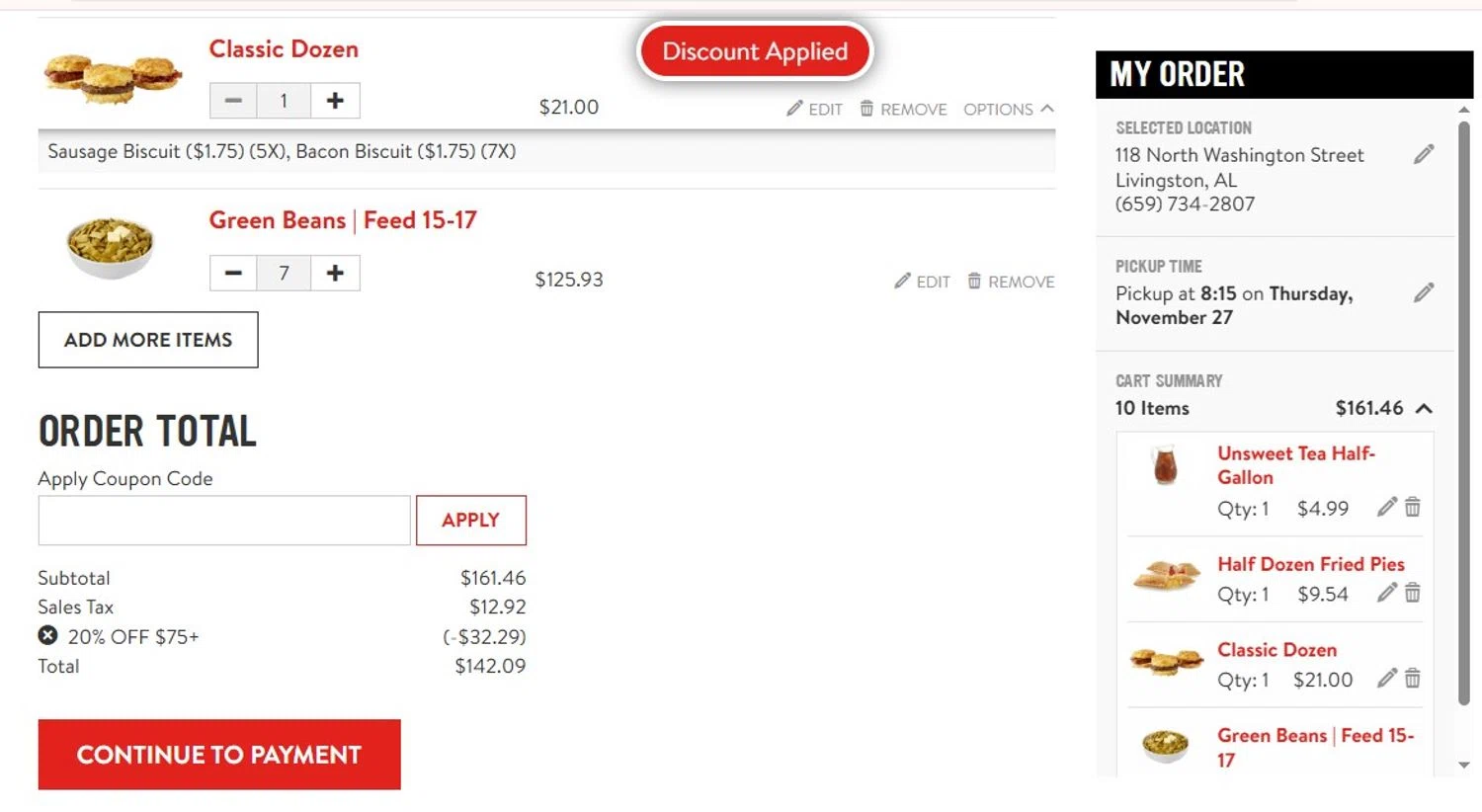Edit the pickup time
Viewport: 1482px width, 812px height.
click(x=1423, y=292)
